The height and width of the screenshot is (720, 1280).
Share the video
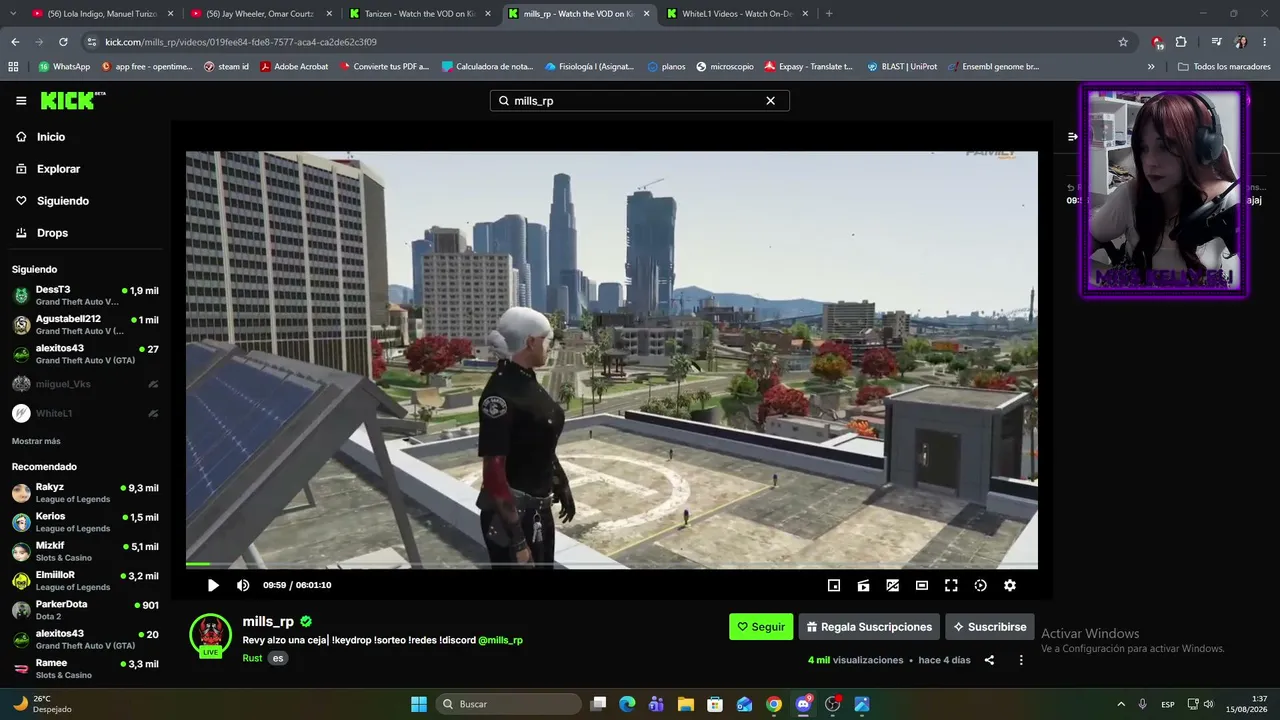click(989, 660)
